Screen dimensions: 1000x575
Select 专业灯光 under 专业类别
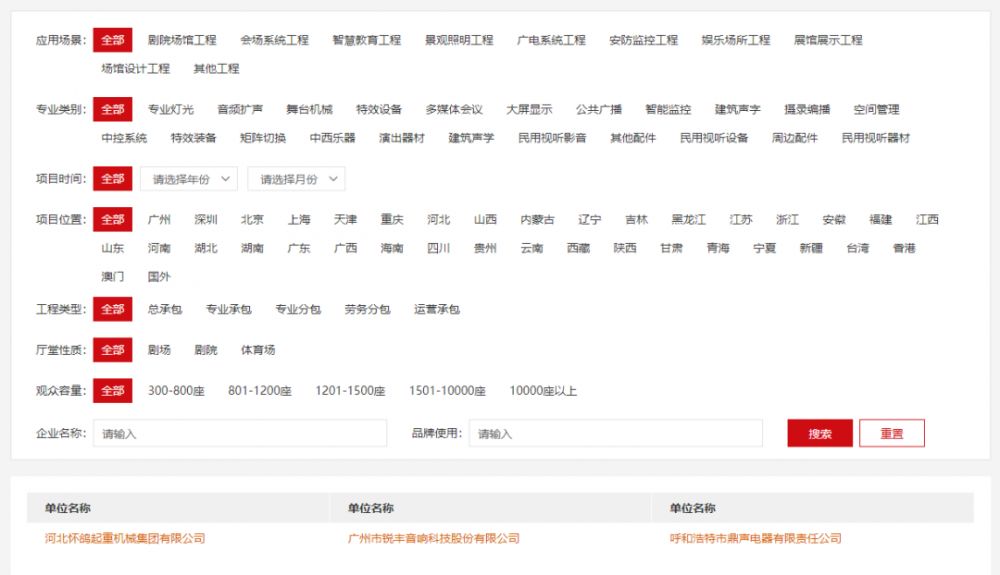[x=171, y=109]
